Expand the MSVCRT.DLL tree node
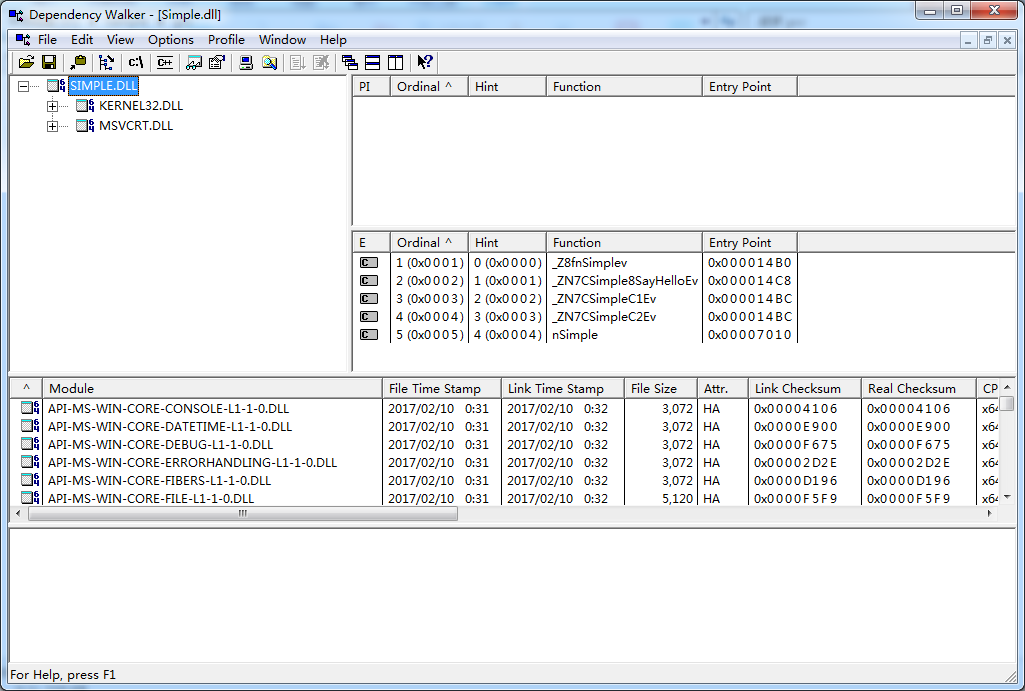 (x=52, y=126)
